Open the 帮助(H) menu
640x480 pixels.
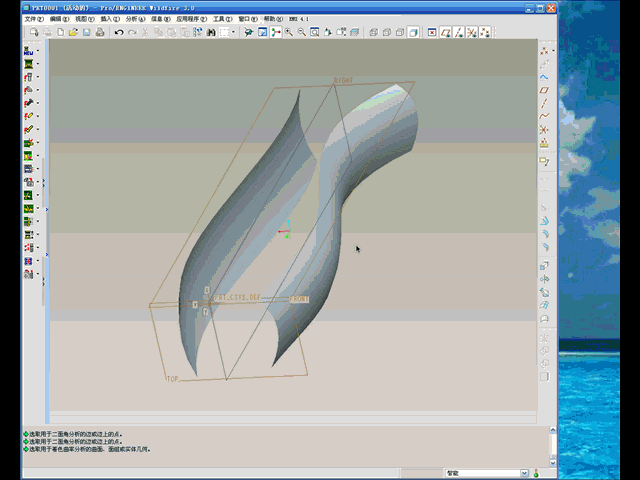[272, 19]
